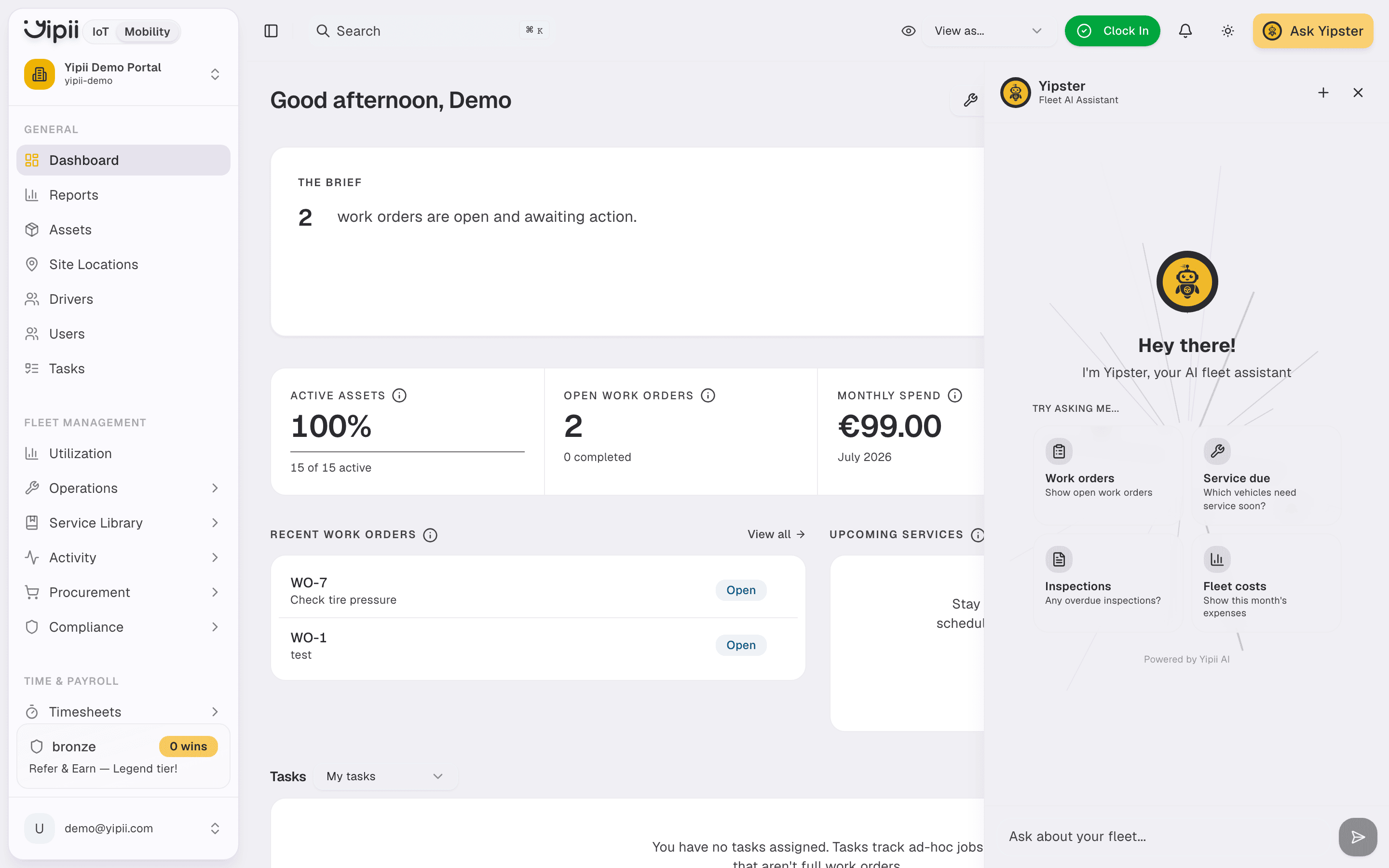Toggle the sidebar panel icon
The image size is (1389, 868).
coord(271,31)
